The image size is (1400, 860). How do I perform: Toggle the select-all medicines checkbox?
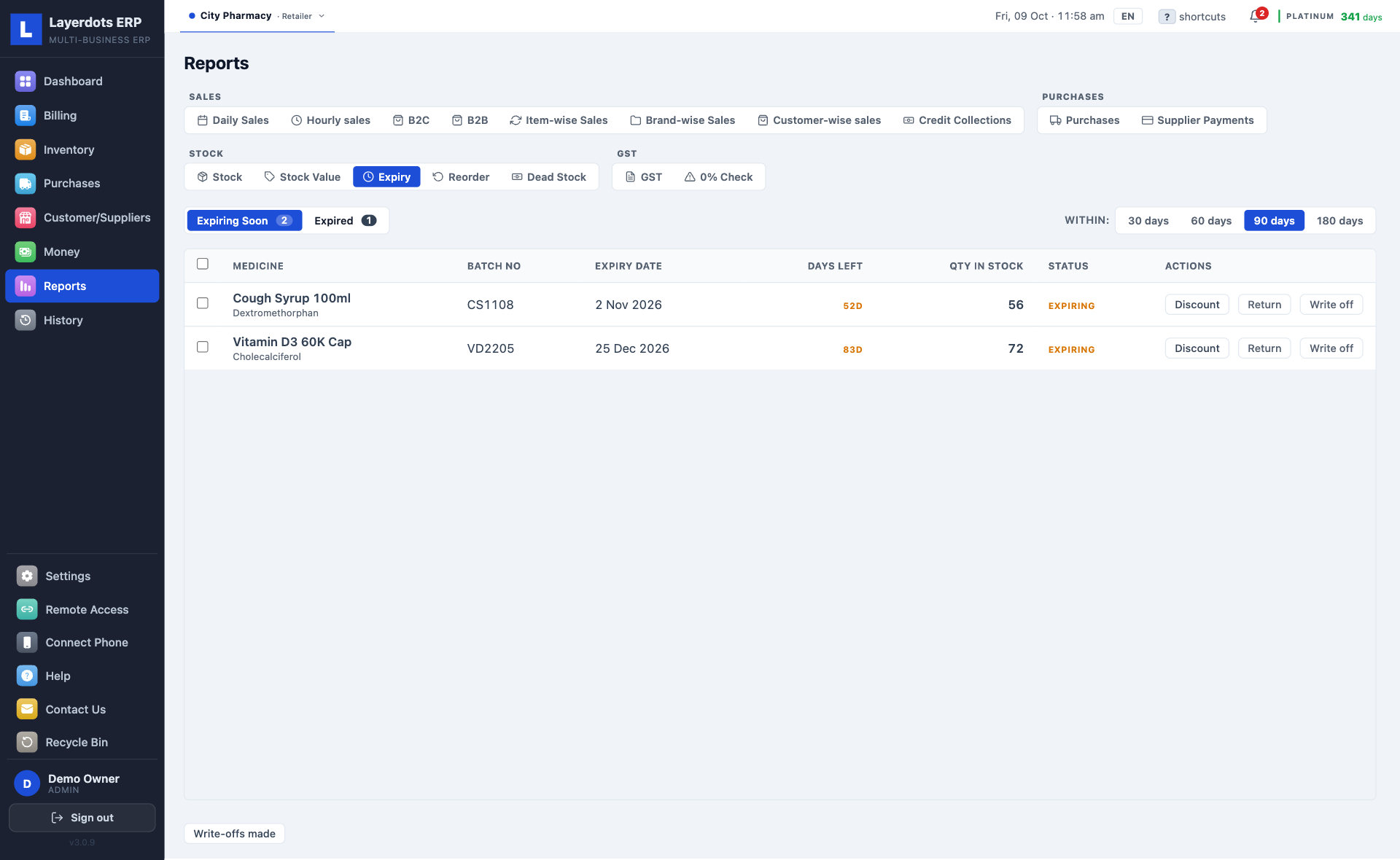pyautogui.click(x=203, y=264)
